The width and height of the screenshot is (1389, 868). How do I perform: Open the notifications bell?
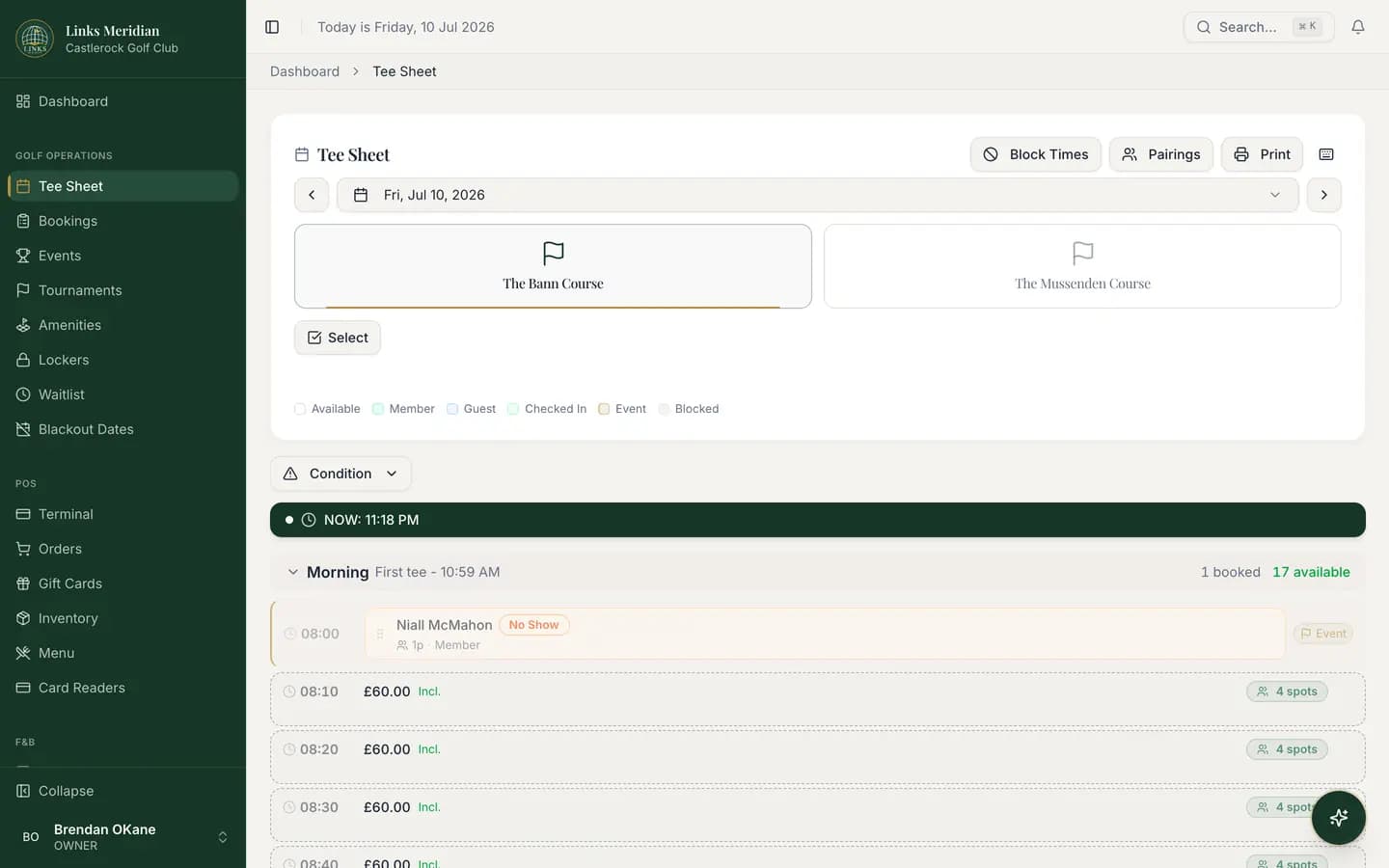click(1358, 27)
